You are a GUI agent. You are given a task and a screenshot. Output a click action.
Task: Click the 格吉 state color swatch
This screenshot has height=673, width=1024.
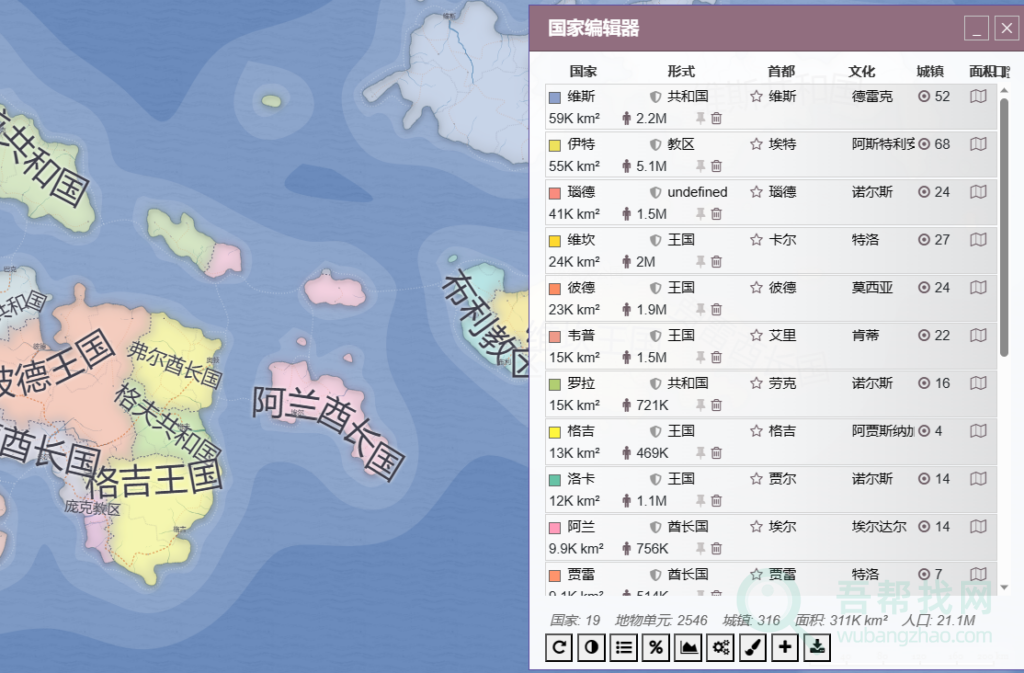click(x=555, y=431)
